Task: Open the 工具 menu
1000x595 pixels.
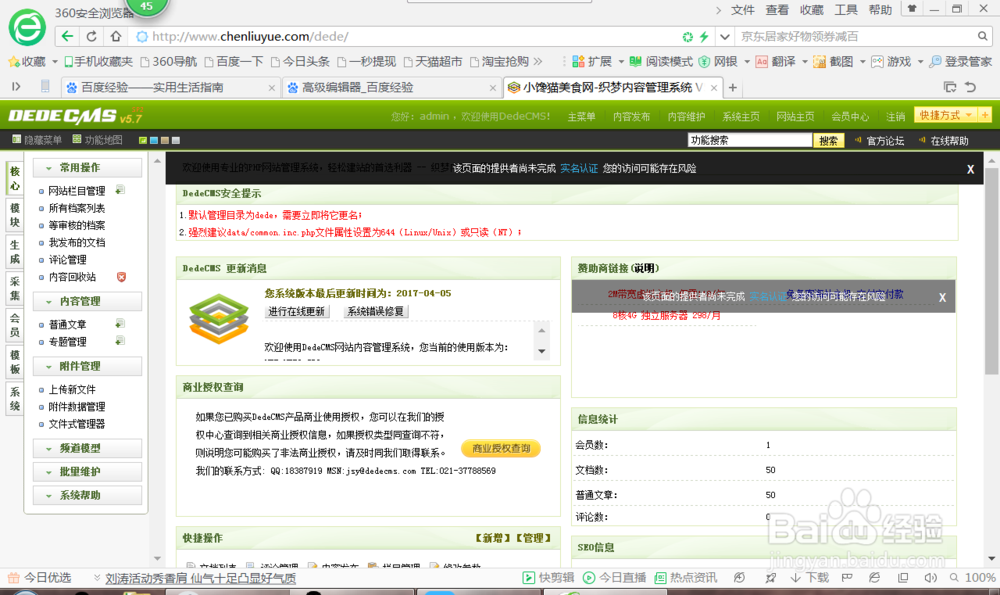Action: click(x=846, y=10)
